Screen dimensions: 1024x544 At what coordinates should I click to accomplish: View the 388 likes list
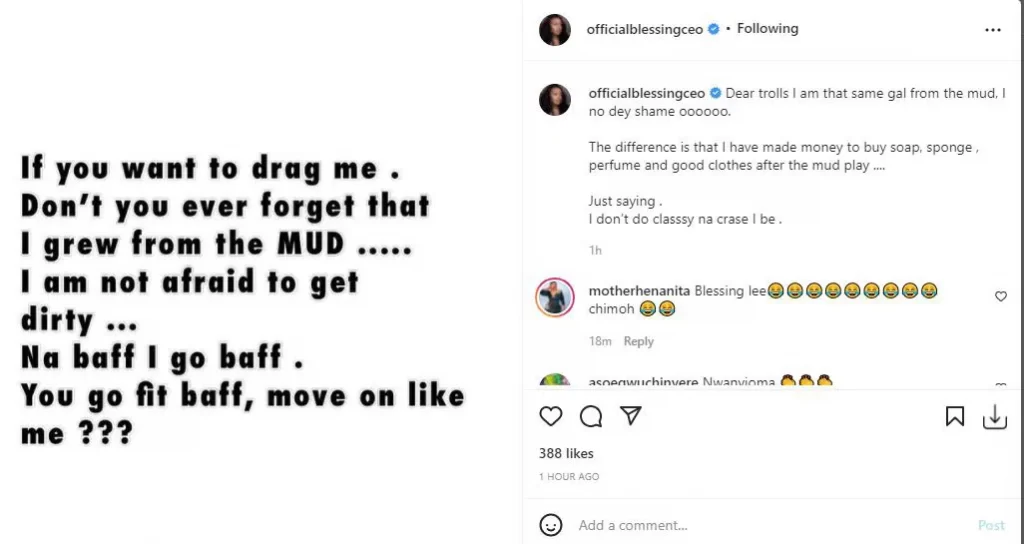pos(566,454)
